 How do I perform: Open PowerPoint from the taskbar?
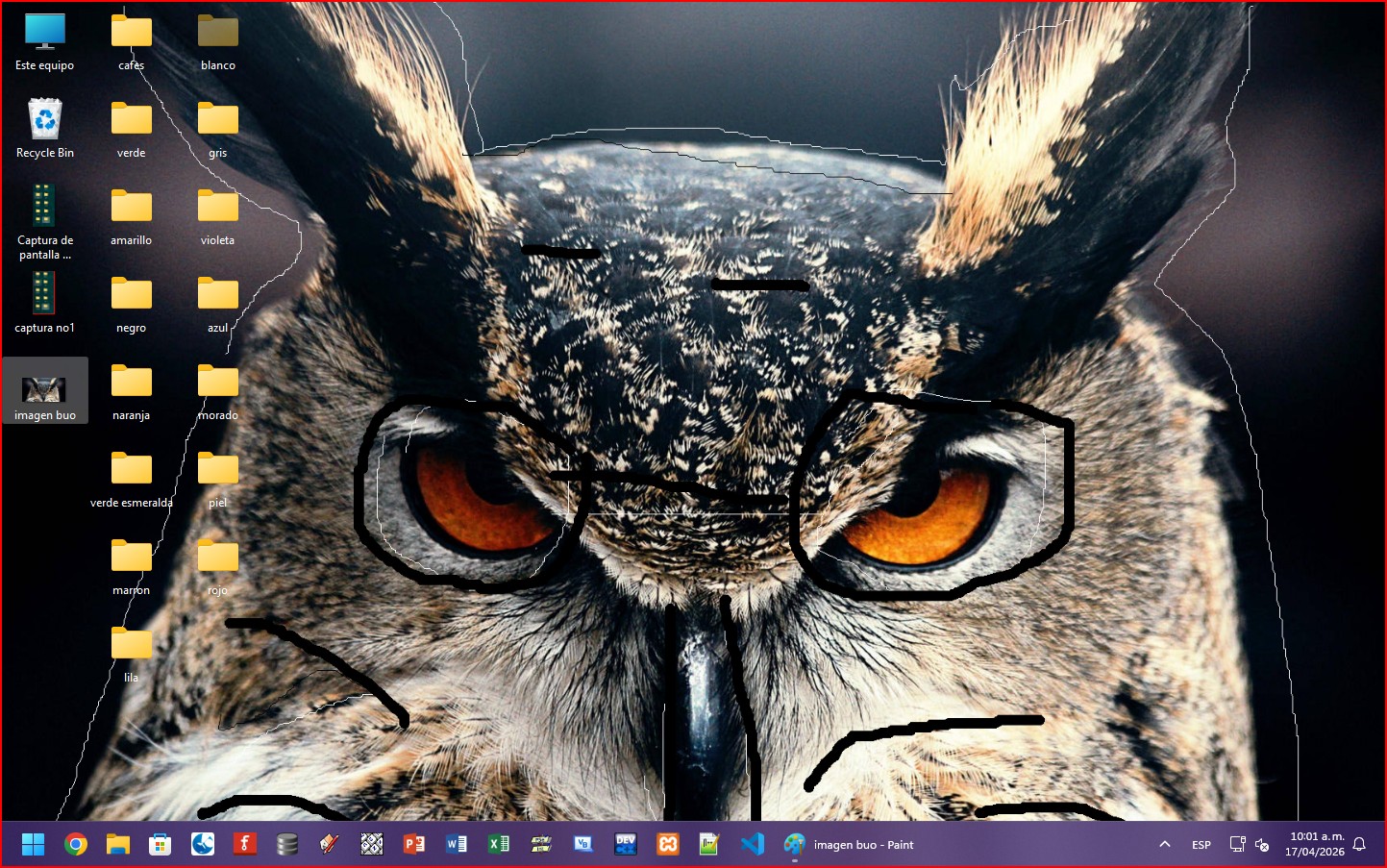click(414, 845)
